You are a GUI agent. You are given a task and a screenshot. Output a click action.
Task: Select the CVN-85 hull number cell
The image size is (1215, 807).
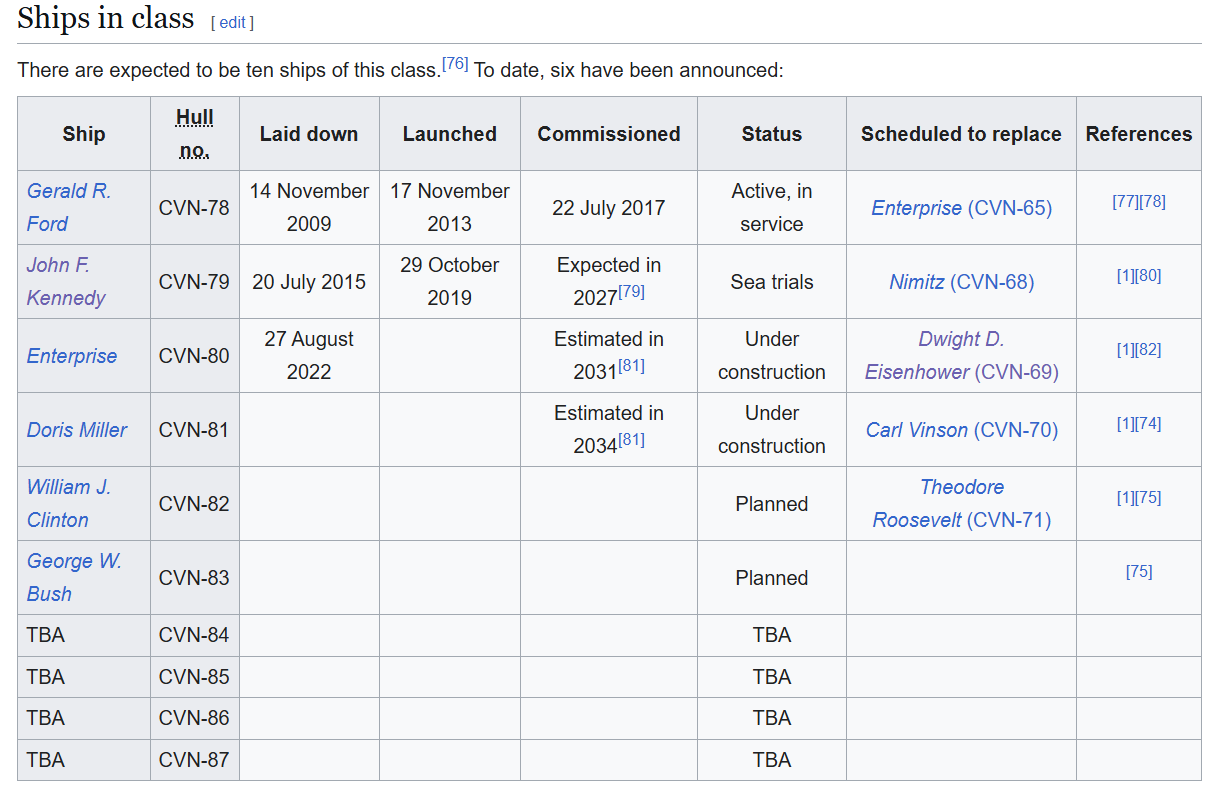tap(194, 677)
